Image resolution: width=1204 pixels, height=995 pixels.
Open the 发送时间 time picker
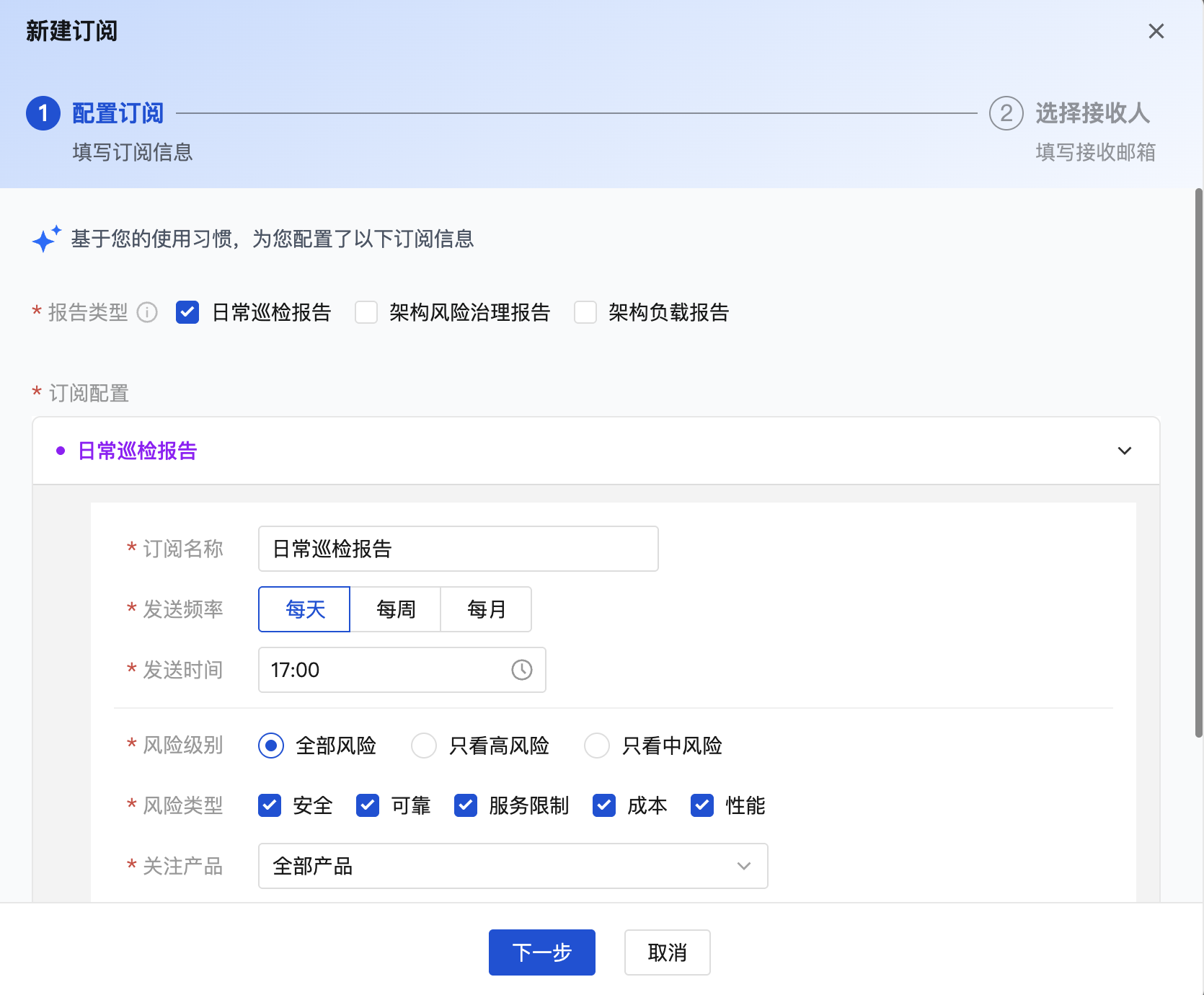click(x=389, y=670)
